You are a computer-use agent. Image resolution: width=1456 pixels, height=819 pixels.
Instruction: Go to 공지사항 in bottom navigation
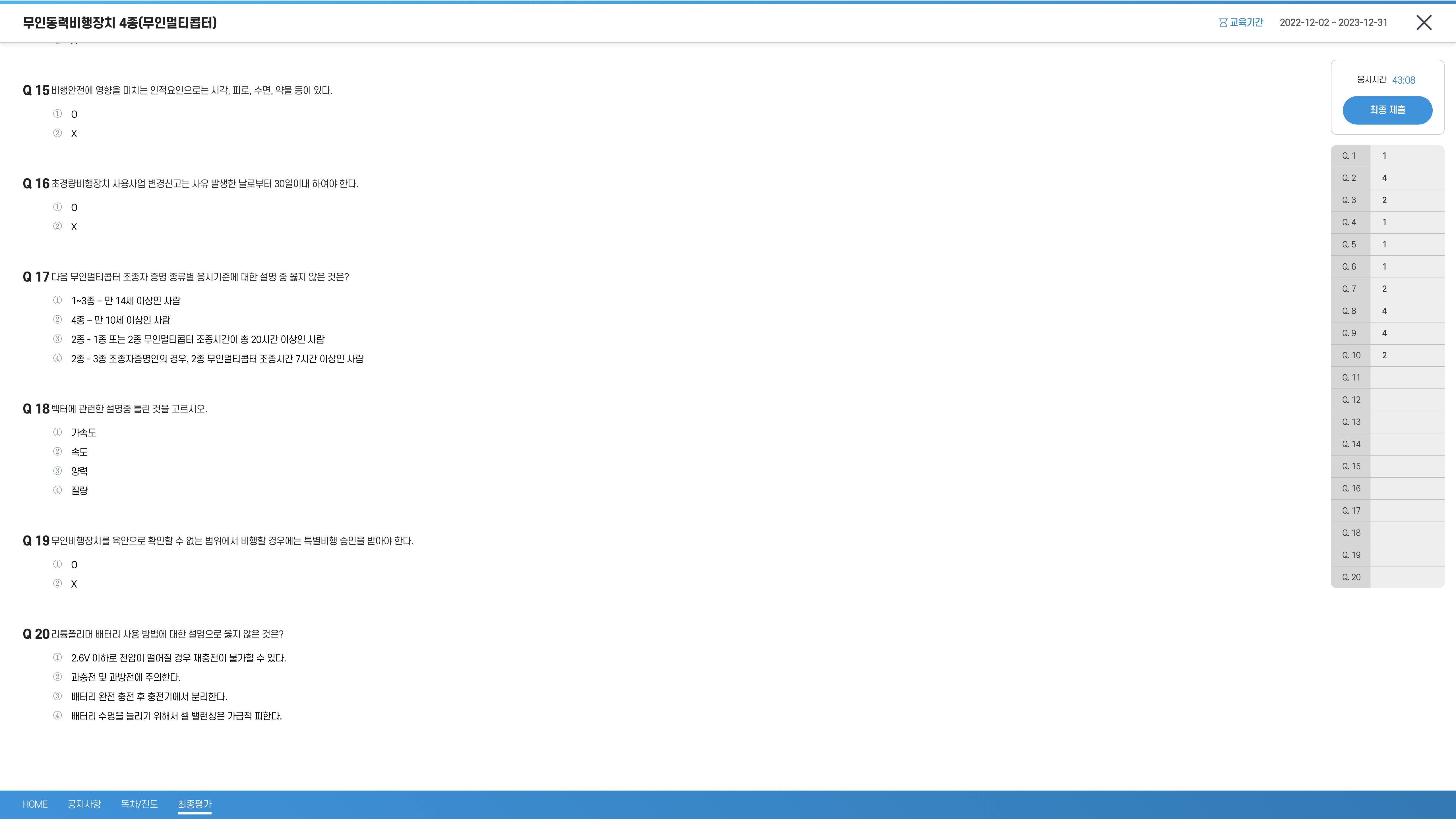(84, 804)
